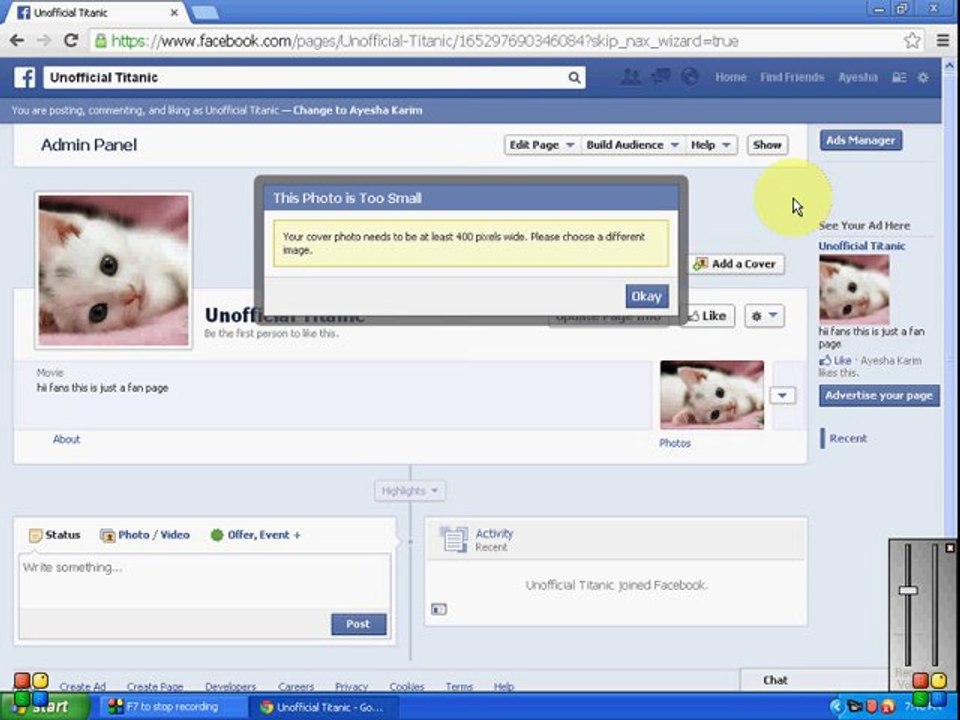Open messages icon in top bar
The width and height of the screenshot is (960, 720).
coord(661,77)
